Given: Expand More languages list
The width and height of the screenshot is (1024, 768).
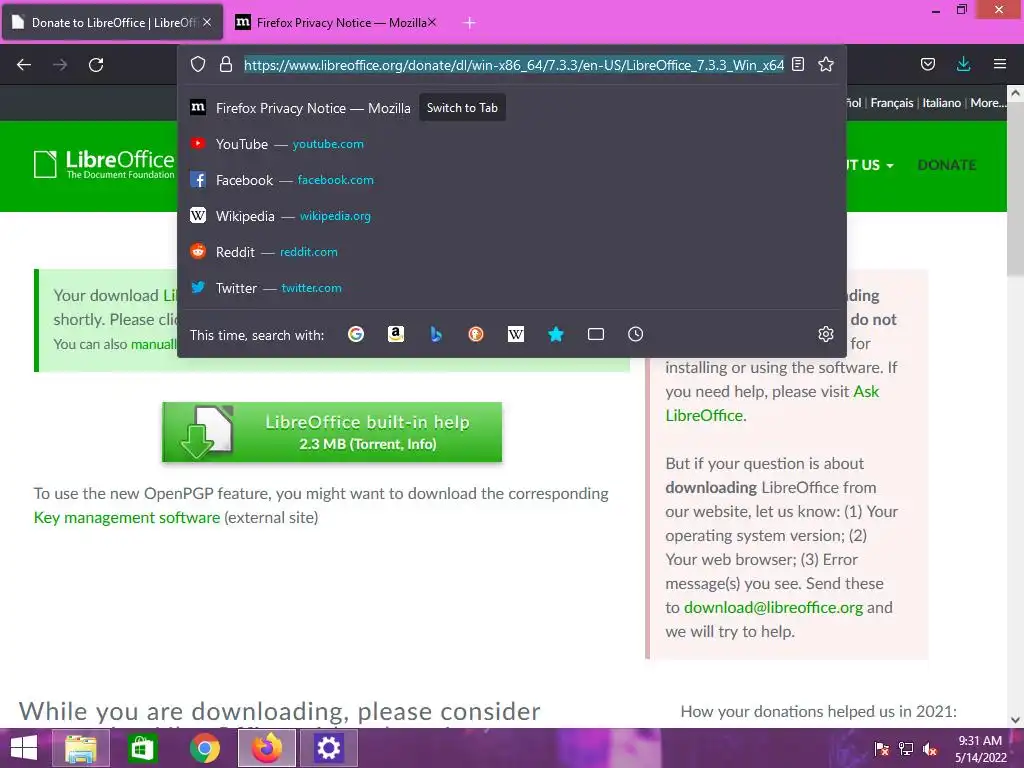Looking at the screenshot, I should pyautogui.click(x=987, y=103).
